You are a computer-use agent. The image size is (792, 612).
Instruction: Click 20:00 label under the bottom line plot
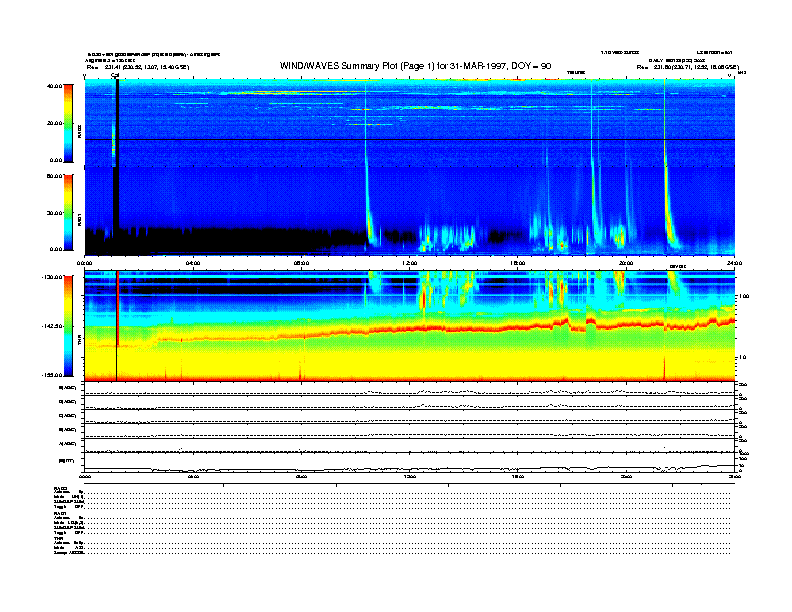(x=626, y=476)
